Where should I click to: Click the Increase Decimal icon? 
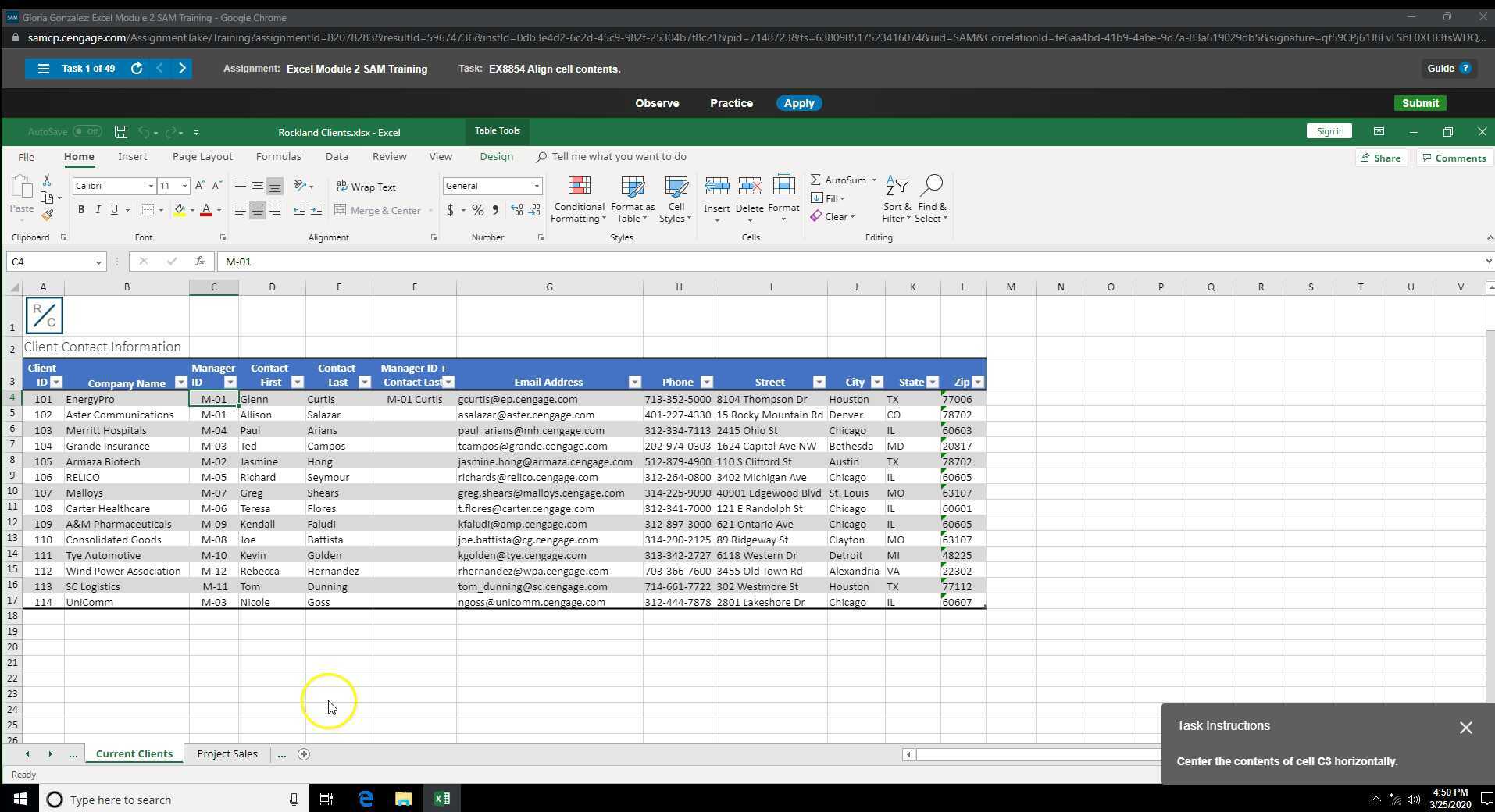click(516, 210)
